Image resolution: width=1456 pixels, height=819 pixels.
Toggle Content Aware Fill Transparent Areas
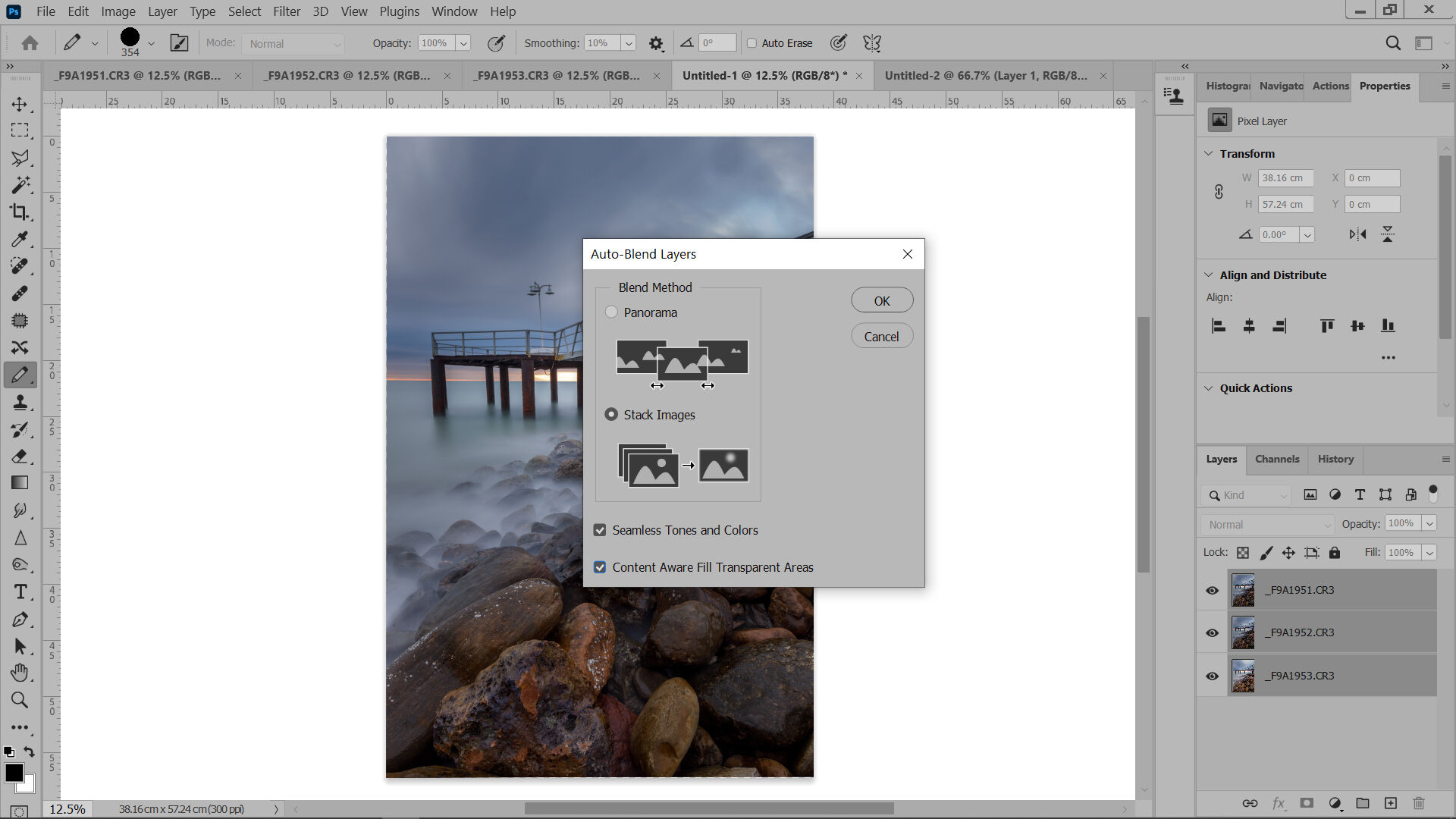pyautogui.click(x=600, y=567)
